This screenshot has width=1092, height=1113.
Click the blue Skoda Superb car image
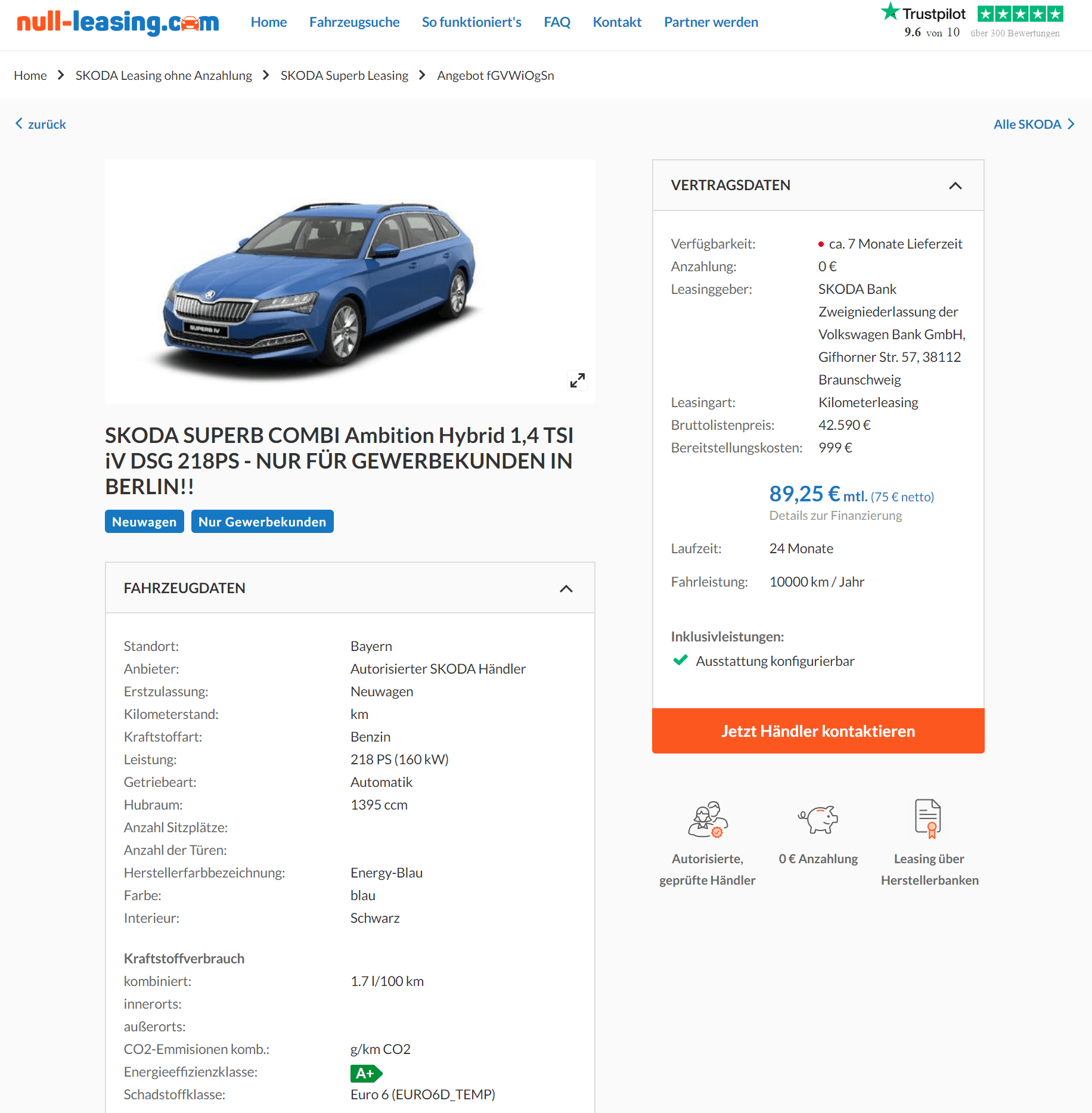[x=321, y=283]
